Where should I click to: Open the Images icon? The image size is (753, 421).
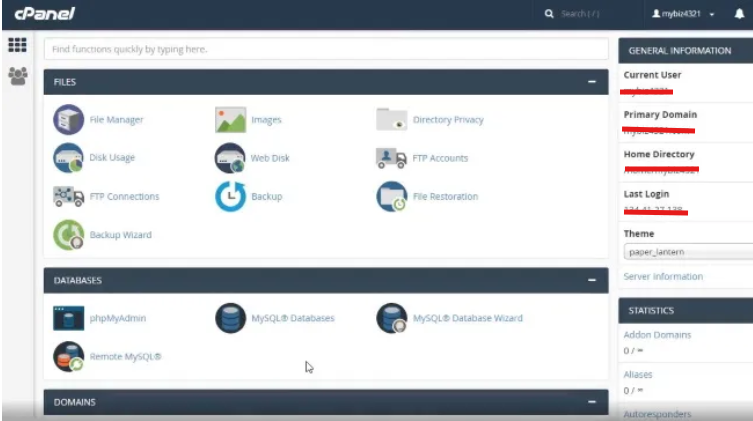231,120
